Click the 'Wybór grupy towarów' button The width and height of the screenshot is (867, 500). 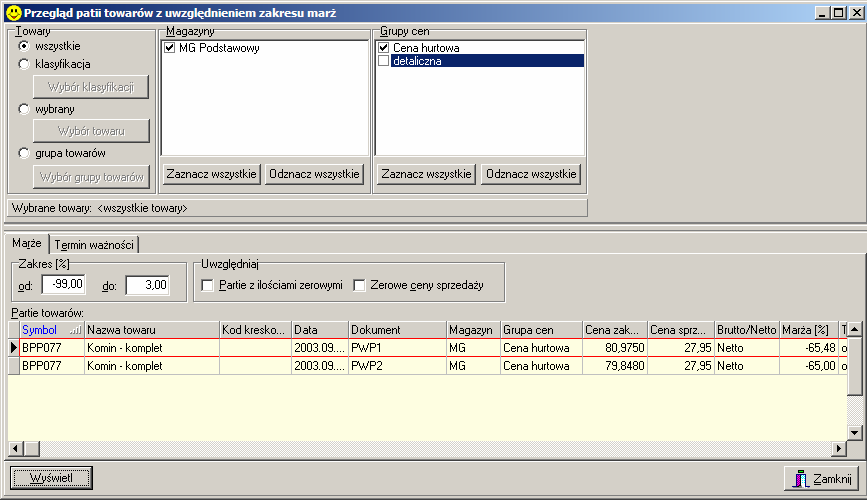coord(91,177)
